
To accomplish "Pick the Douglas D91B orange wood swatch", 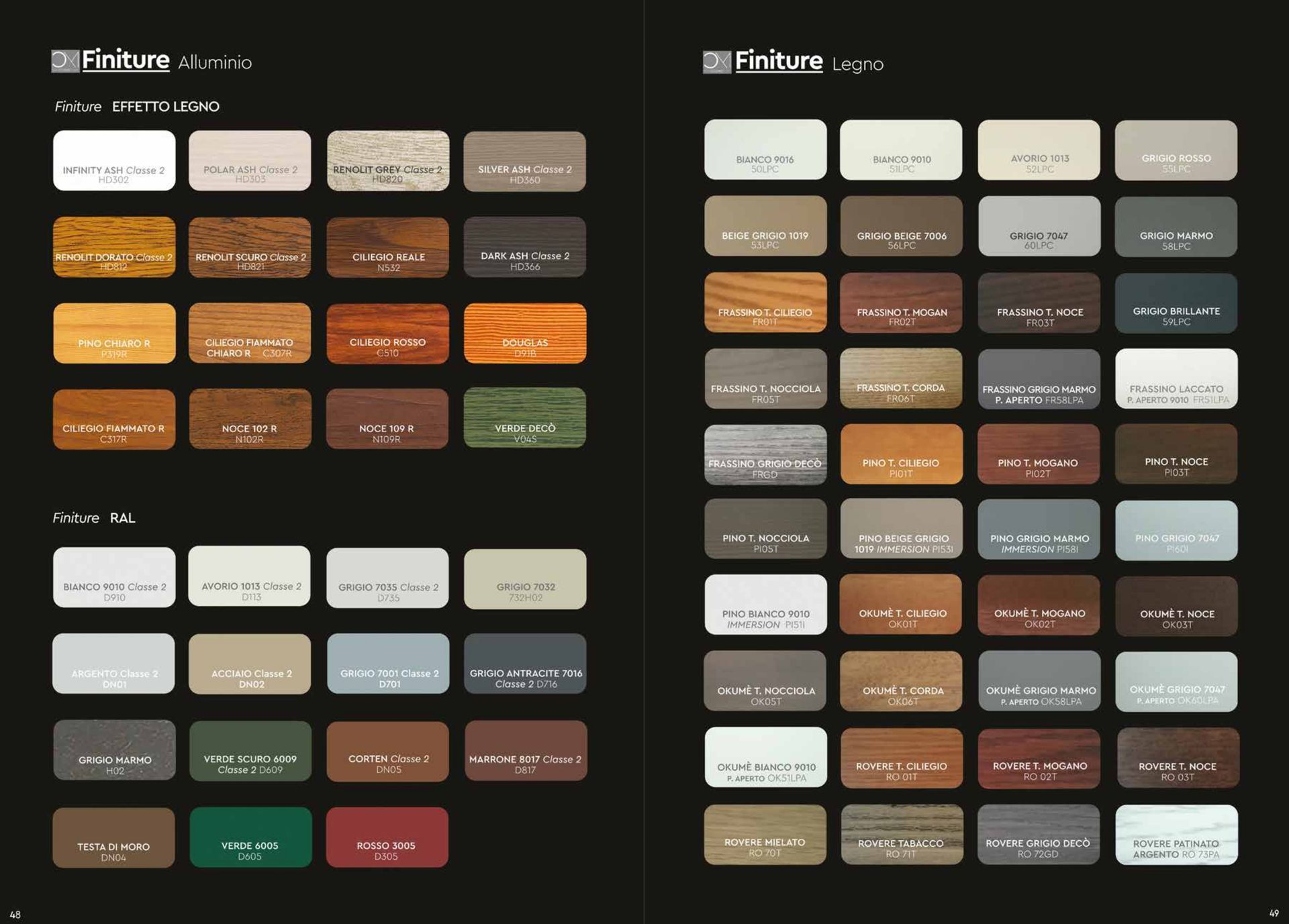I will (x=524, y=333).
